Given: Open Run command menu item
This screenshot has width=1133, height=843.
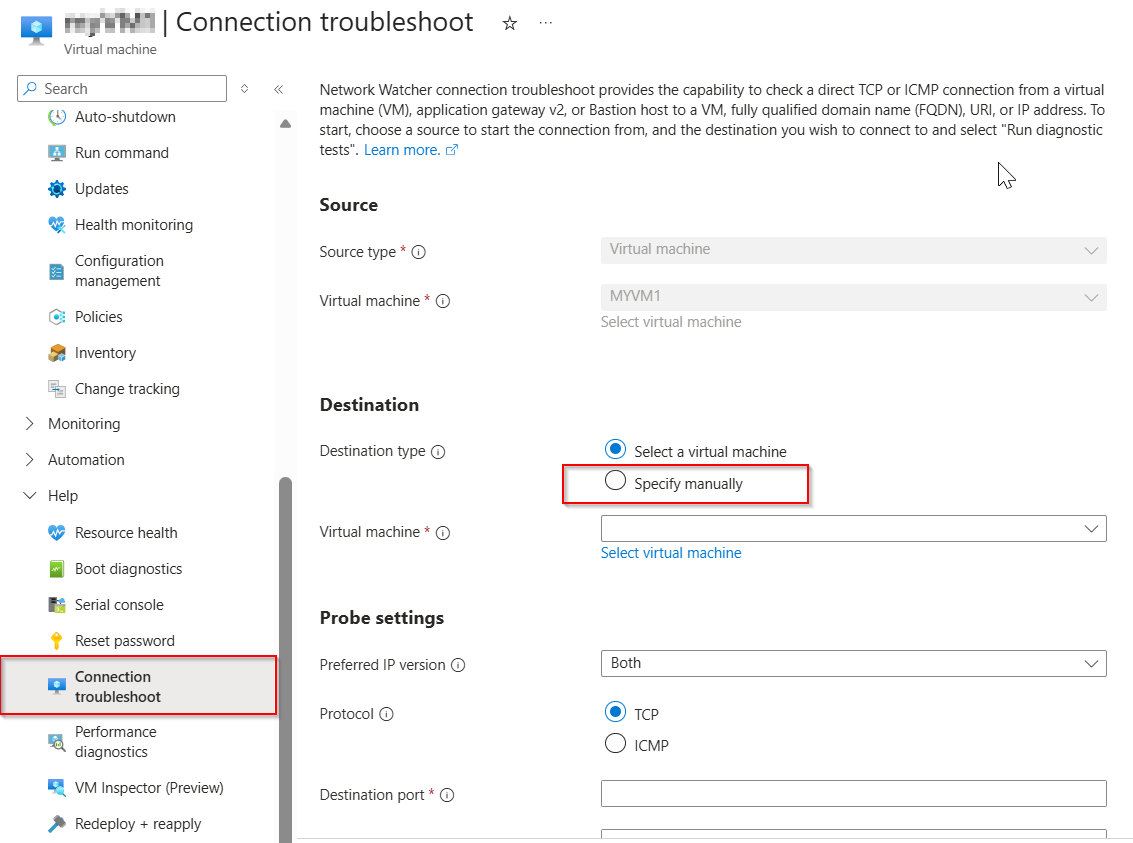Looking at the screenshot, I should [x=121, y=153].
